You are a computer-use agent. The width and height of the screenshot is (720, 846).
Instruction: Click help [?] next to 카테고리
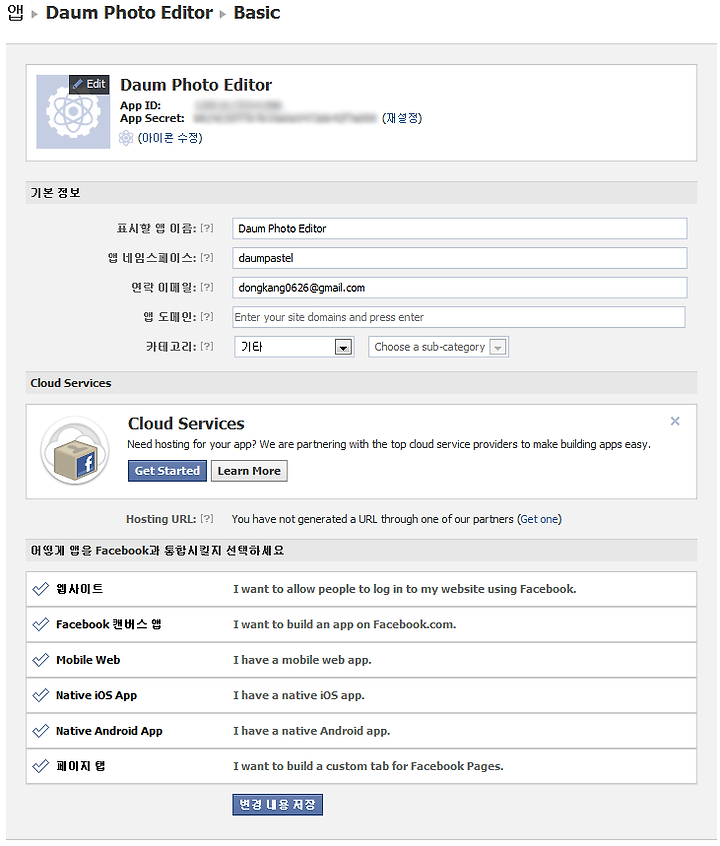click(207, 346)
